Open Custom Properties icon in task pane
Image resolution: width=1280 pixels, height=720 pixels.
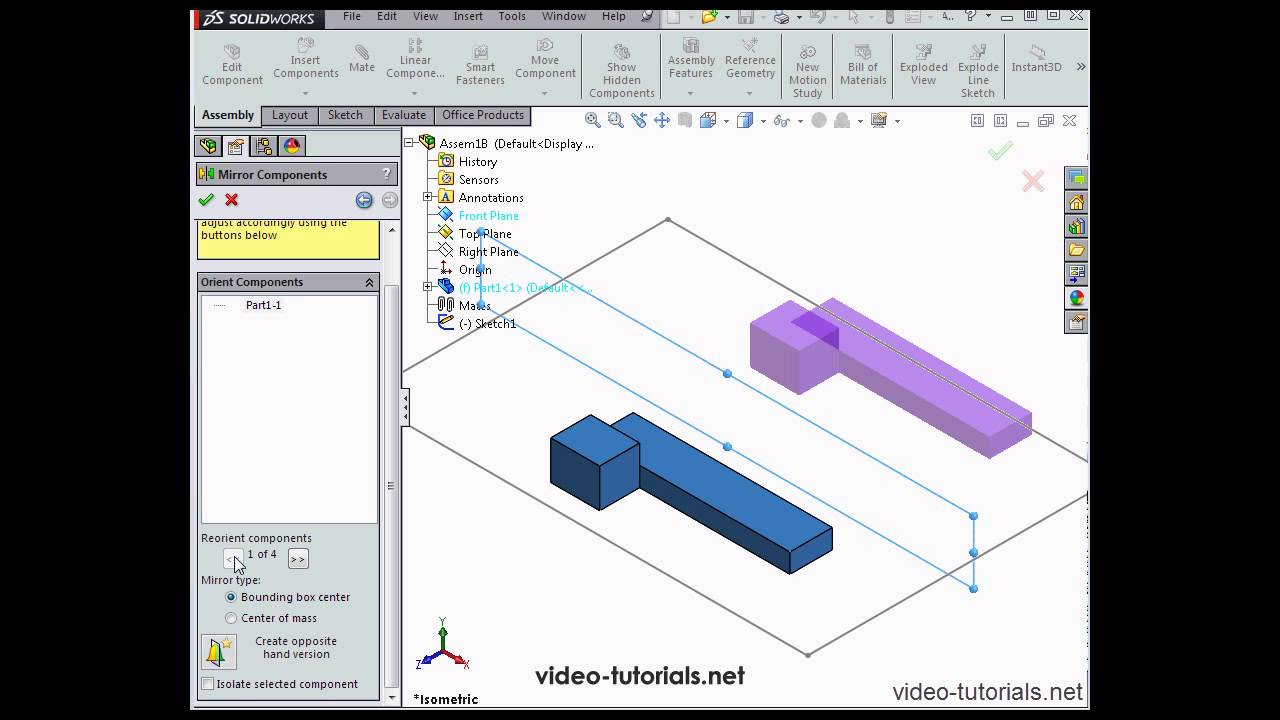(x=1076, y=322)
